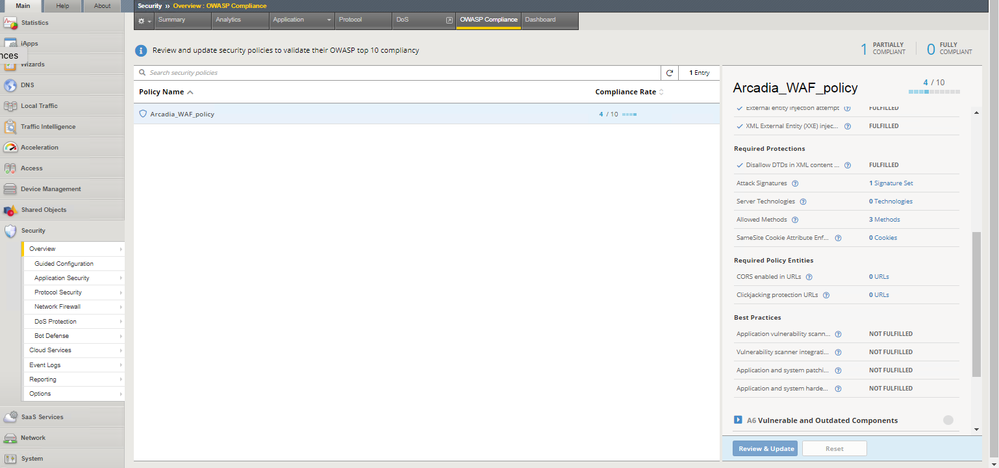Click the Arcadia_WAF_policy row compliance bar
This screenshot has height=468, width=999.
(629, 115)
